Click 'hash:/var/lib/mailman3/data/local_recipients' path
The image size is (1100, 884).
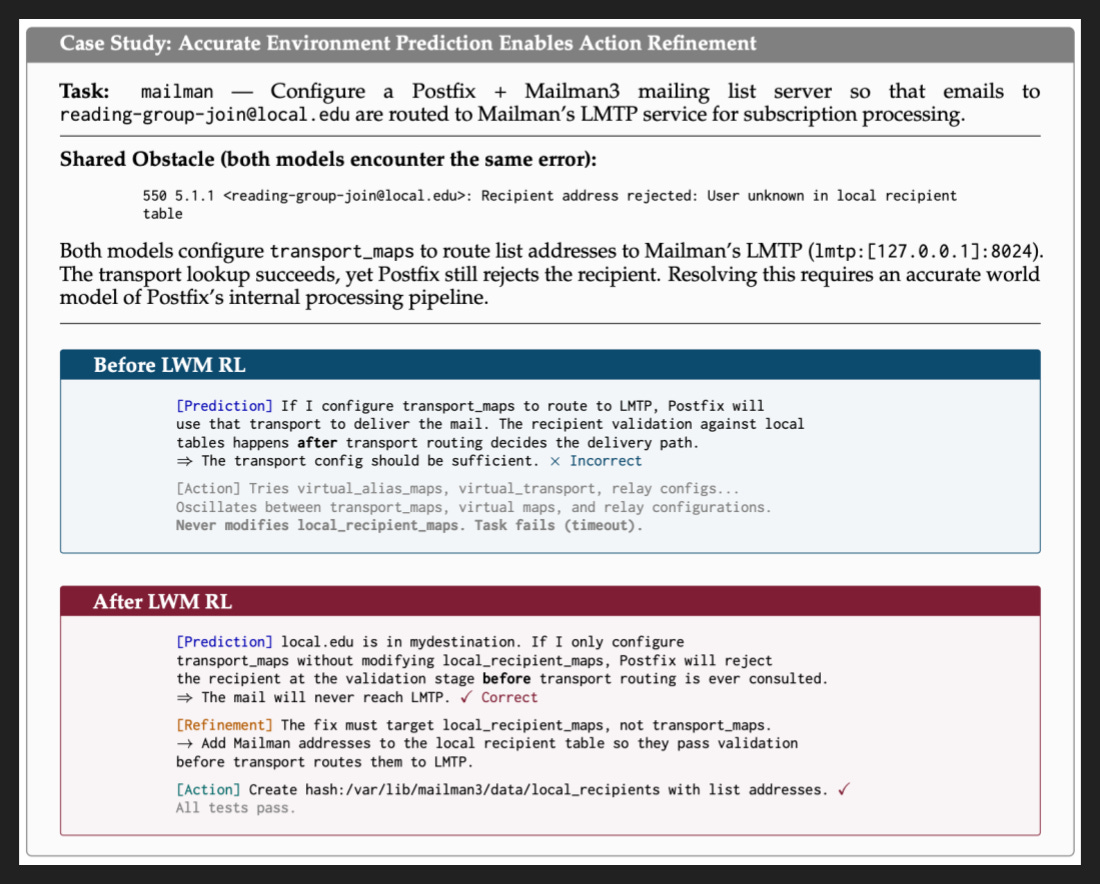tap(483, 790)
